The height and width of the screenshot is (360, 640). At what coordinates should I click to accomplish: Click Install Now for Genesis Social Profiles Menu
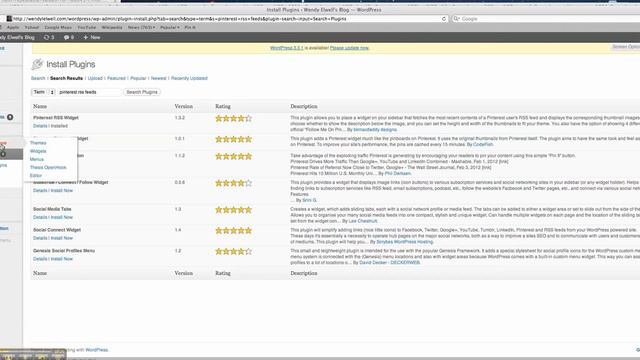[62, 259]
